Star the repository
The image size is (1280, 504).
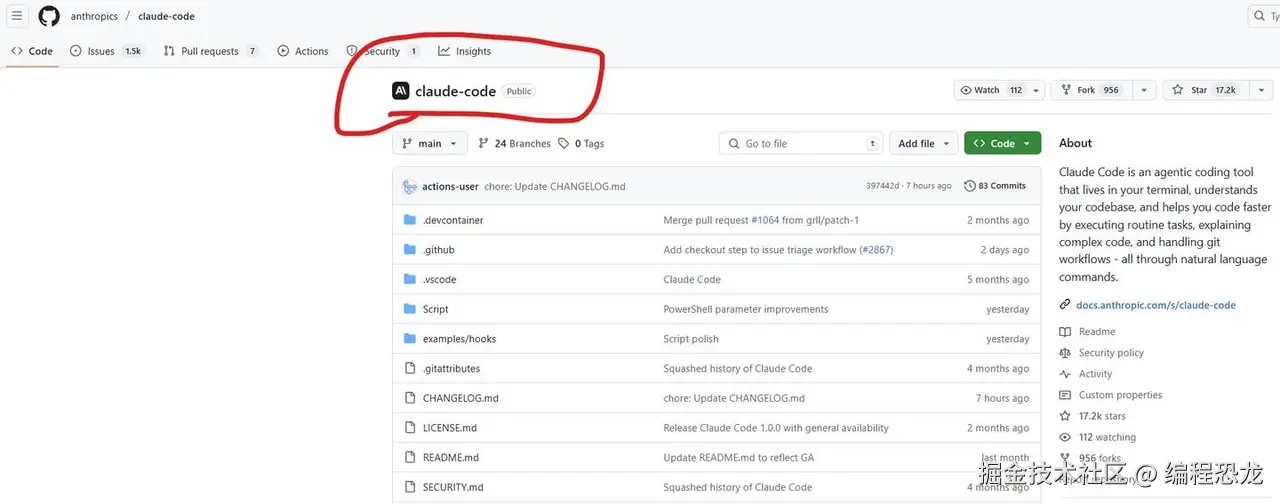coord(1204,90)
